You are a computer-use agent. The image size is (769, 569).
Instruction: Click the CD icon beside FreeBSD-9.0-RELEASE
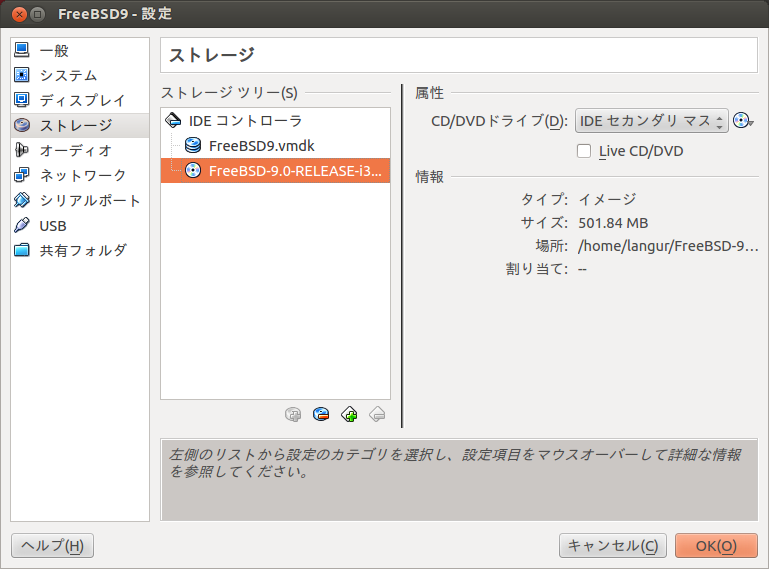(193, 170)
